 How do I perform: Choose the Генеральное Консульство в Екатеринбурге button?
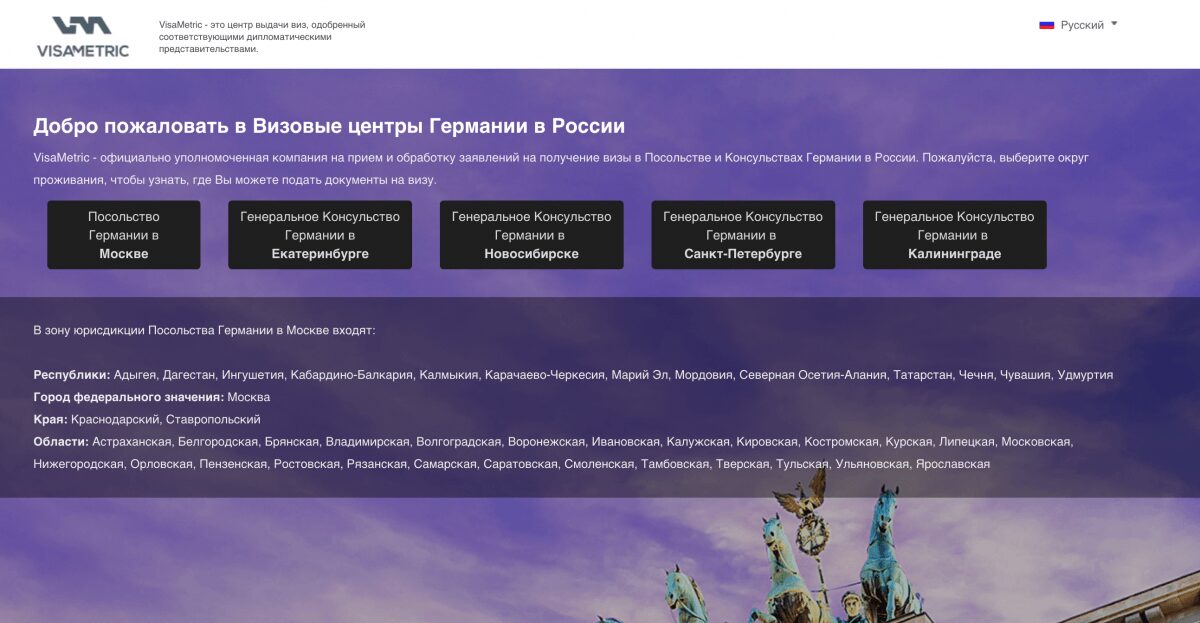[320, 235]
